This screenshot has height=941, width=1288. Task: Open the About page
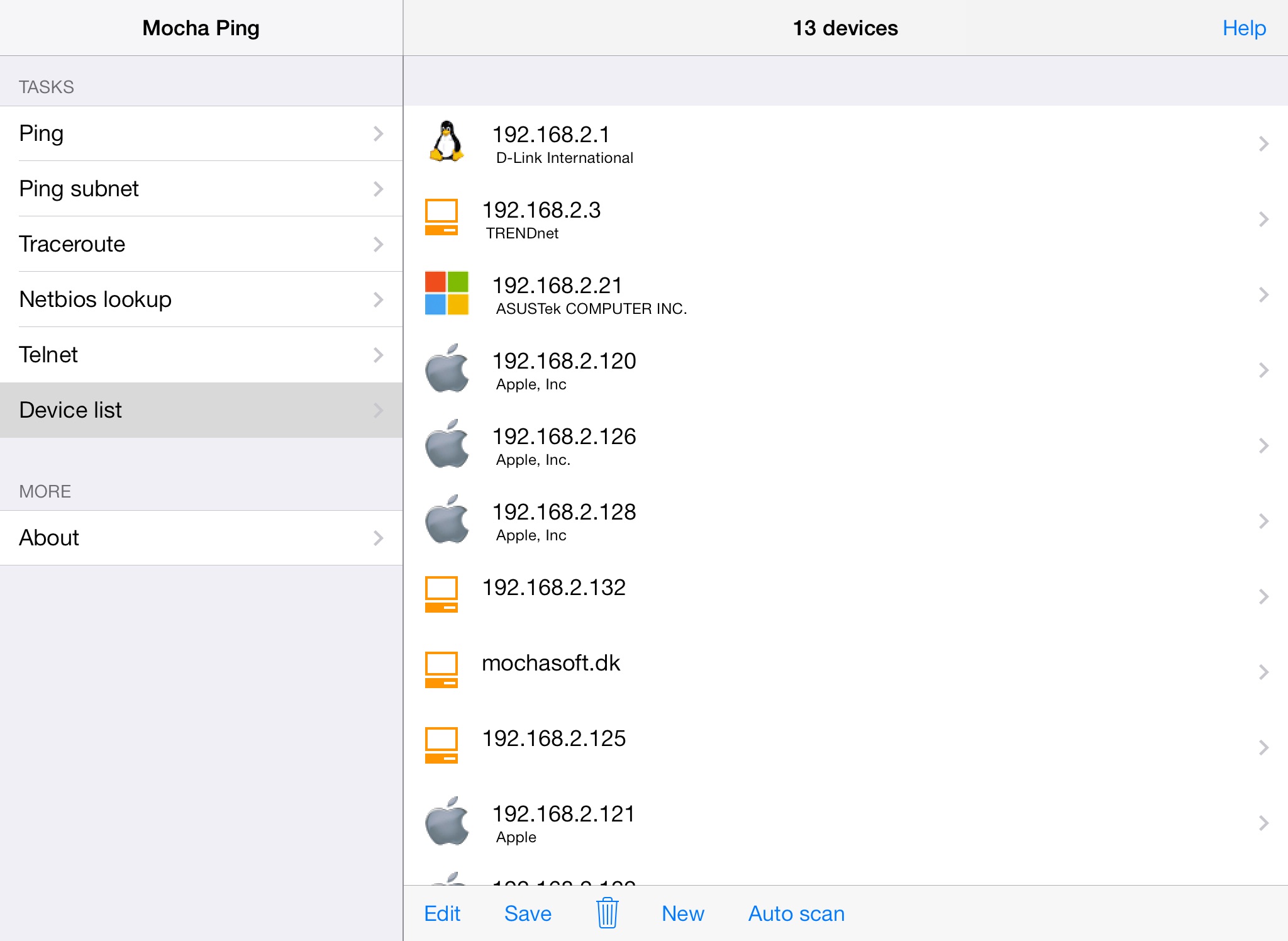click(x=201, y=538)
